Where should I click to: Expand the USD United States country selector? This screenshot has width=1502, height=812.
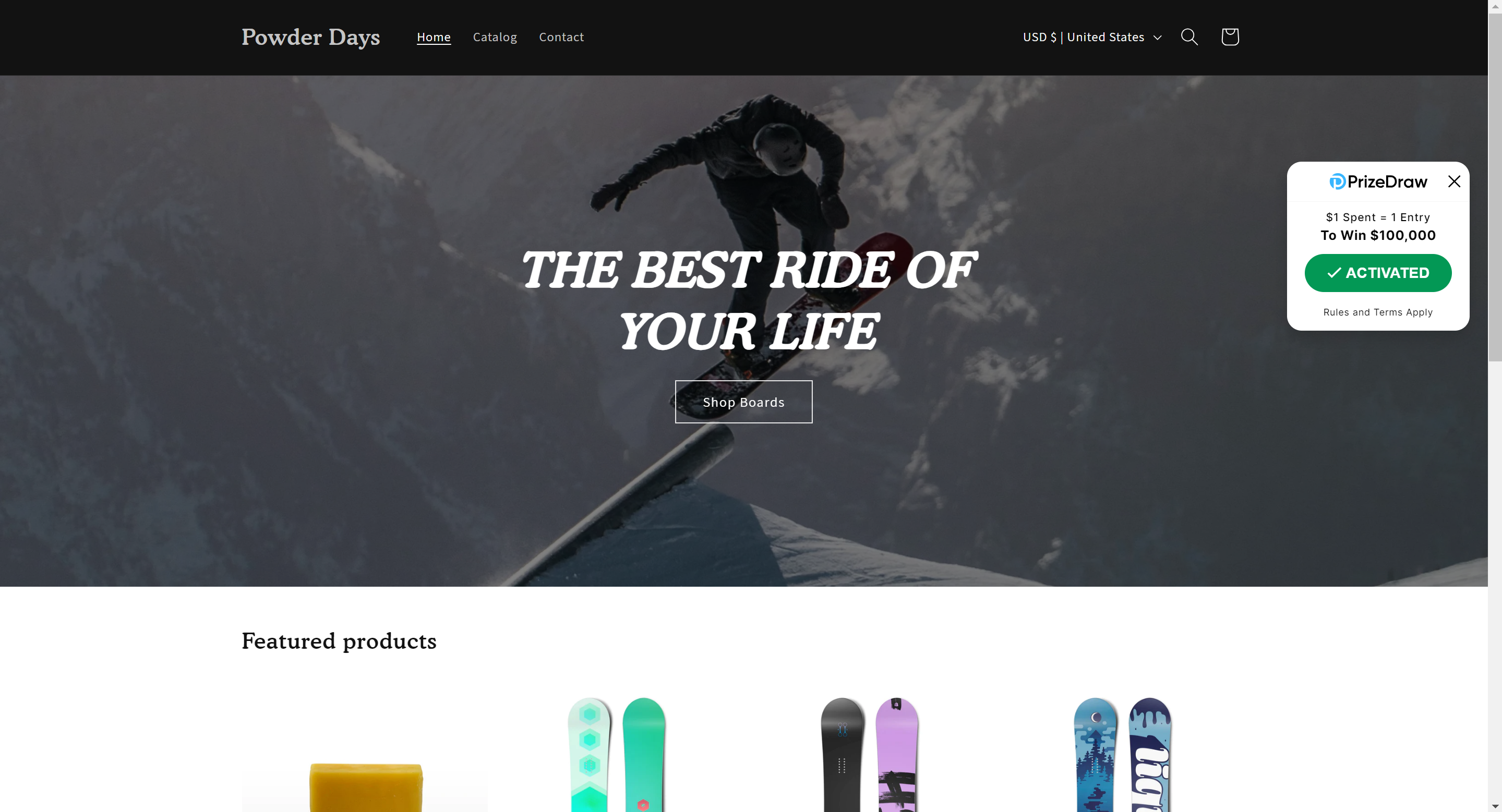tap(1092, 37)
